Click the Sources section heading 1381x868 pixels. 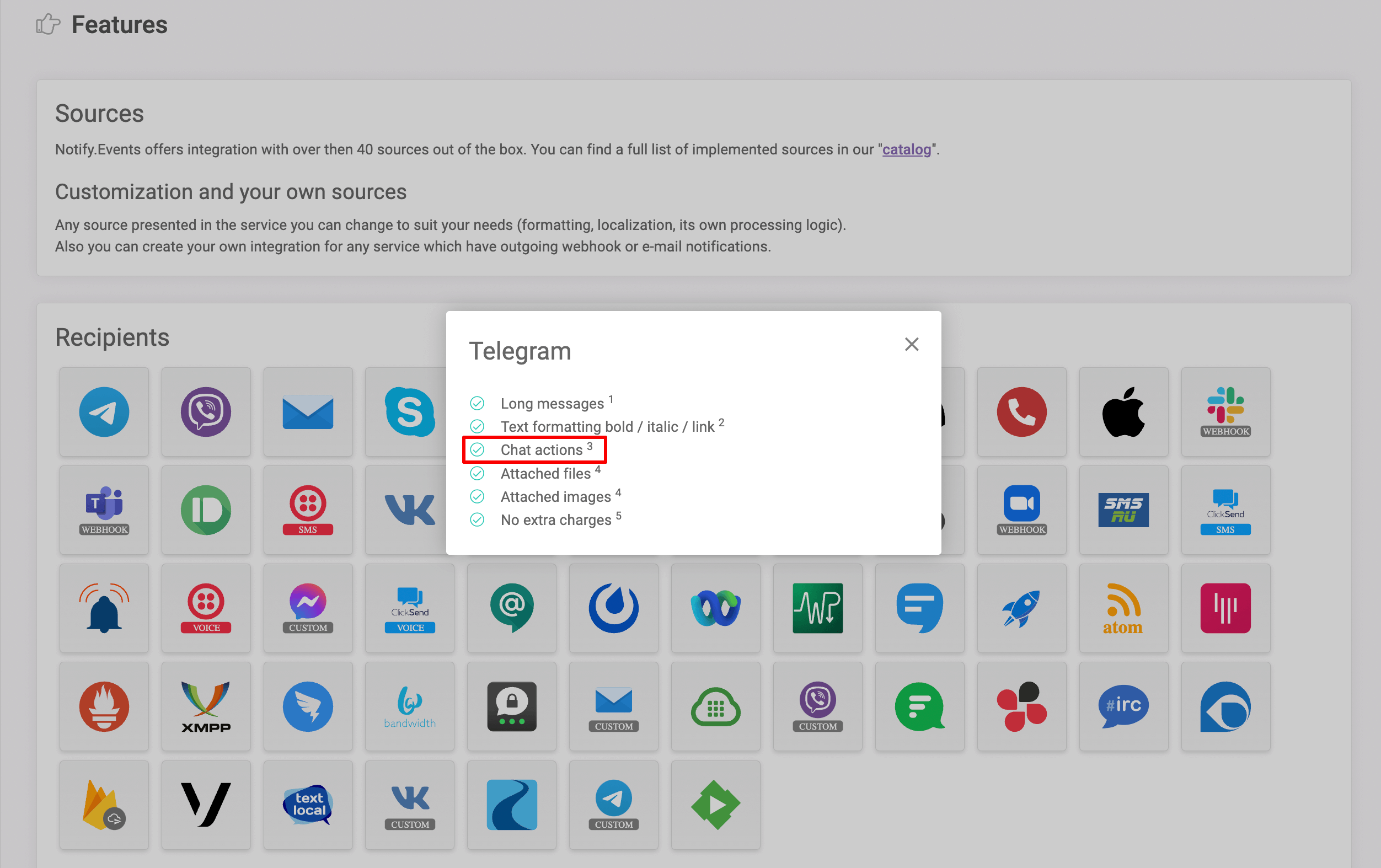[99, 114]
